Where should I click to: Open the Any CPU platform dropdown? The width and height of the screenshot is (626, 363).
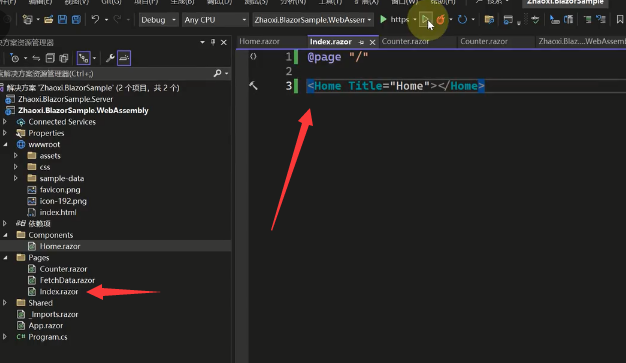[x=215, y=20]
